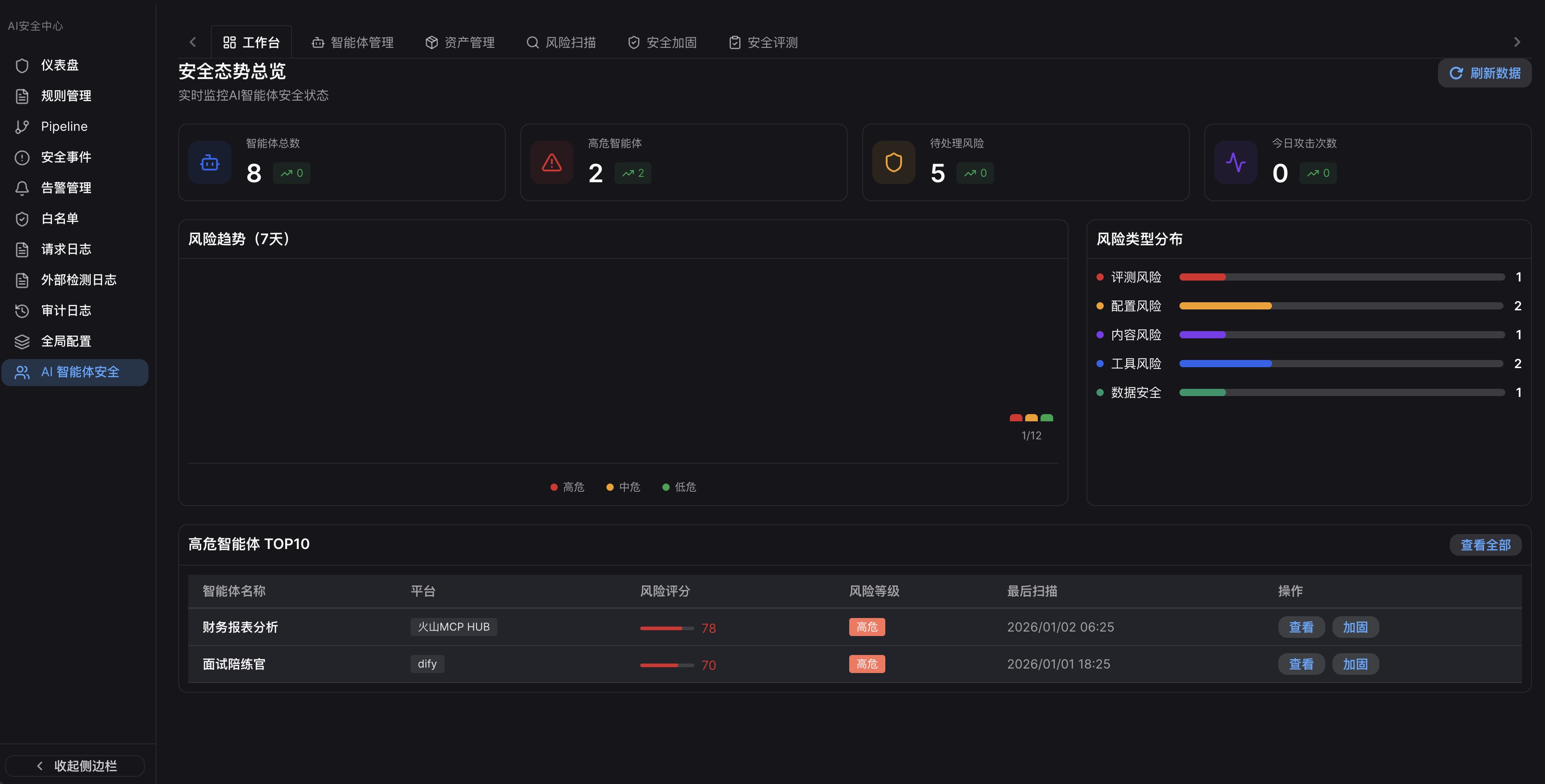This screenshot has width=1545, height=784.
Task: Open 请求日志 from the sidebar icon
Action: point(22,249)
